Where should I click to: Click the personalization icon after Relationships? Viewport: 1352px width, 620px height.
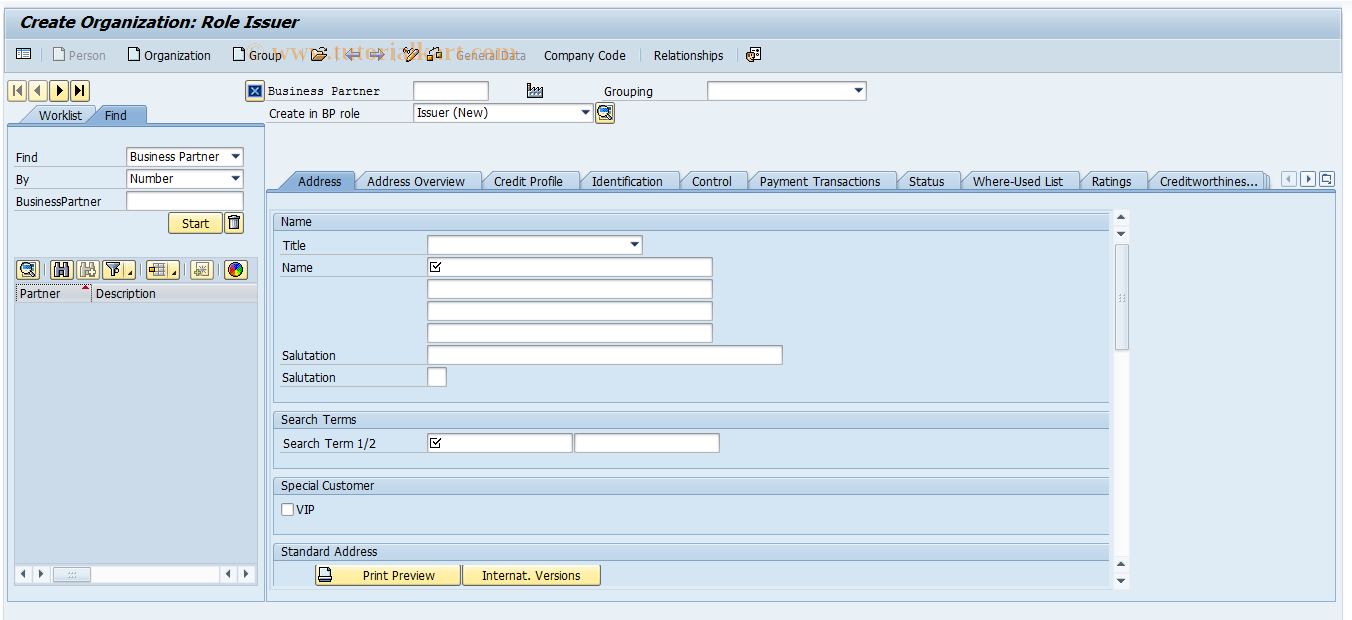(x=753, y=55)
